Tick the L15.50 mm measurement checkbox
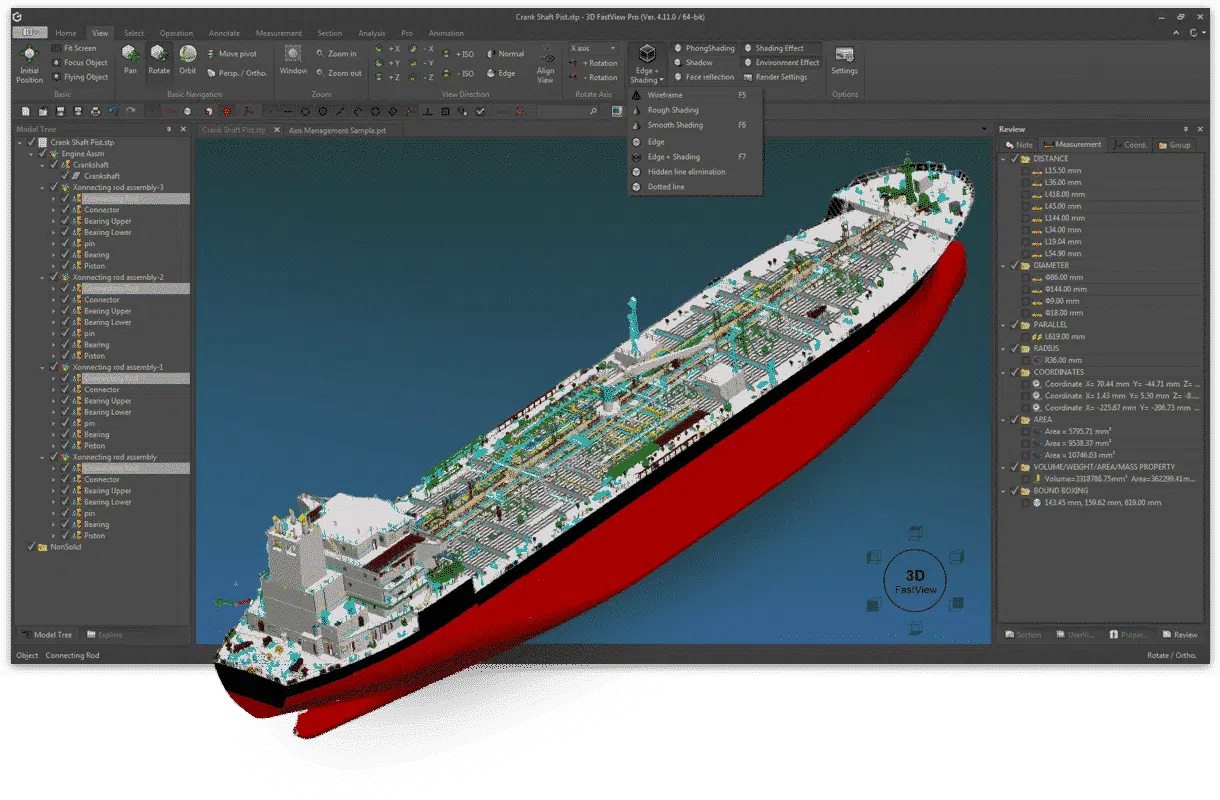 point(1025,171)
